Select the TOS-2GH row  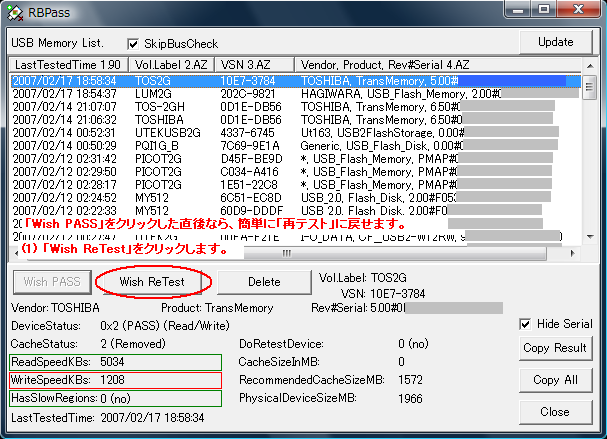tap(296, 107)
